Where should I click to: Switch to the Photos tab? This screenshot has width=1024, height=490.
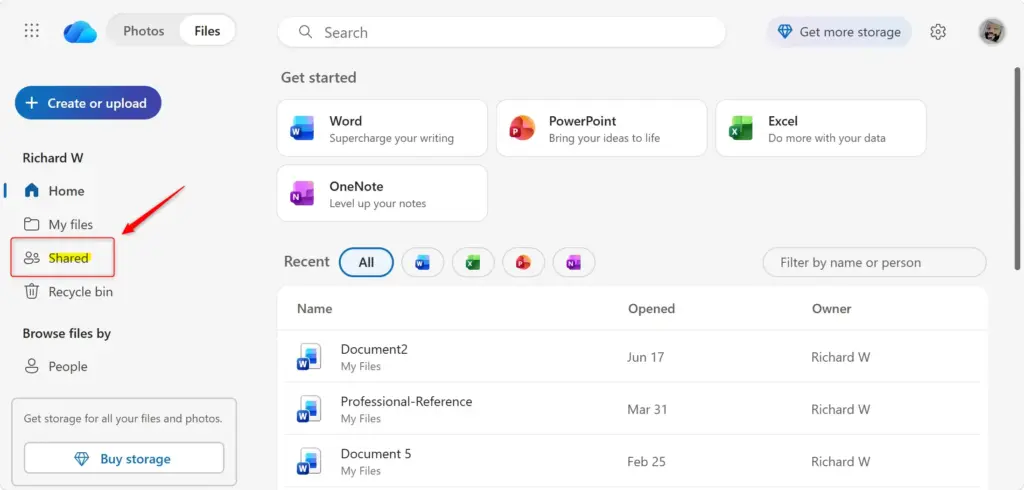pos(144,31)
